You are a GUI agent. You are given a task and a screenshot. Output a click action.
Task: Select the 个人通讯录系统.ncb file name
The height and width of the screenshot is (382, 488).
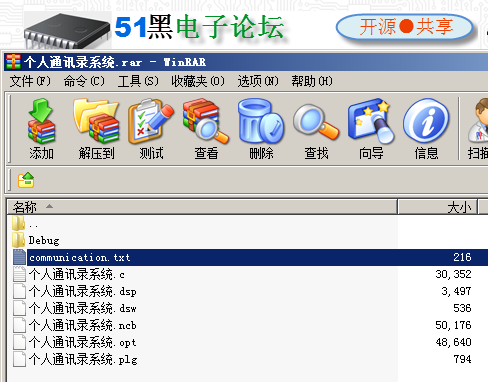click(82, 325)
